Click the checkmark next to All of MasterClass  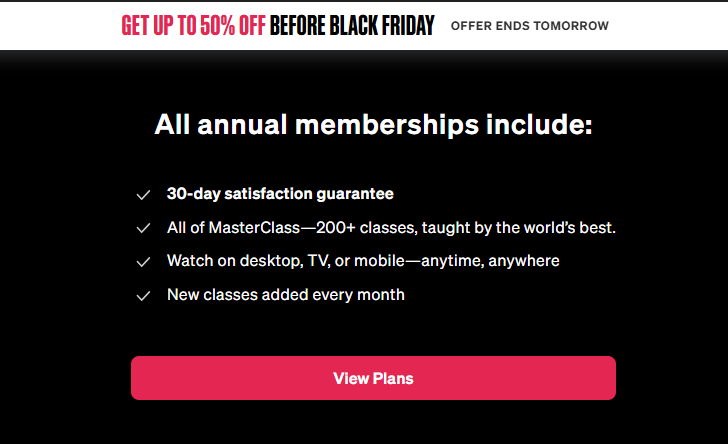(143, 229)
